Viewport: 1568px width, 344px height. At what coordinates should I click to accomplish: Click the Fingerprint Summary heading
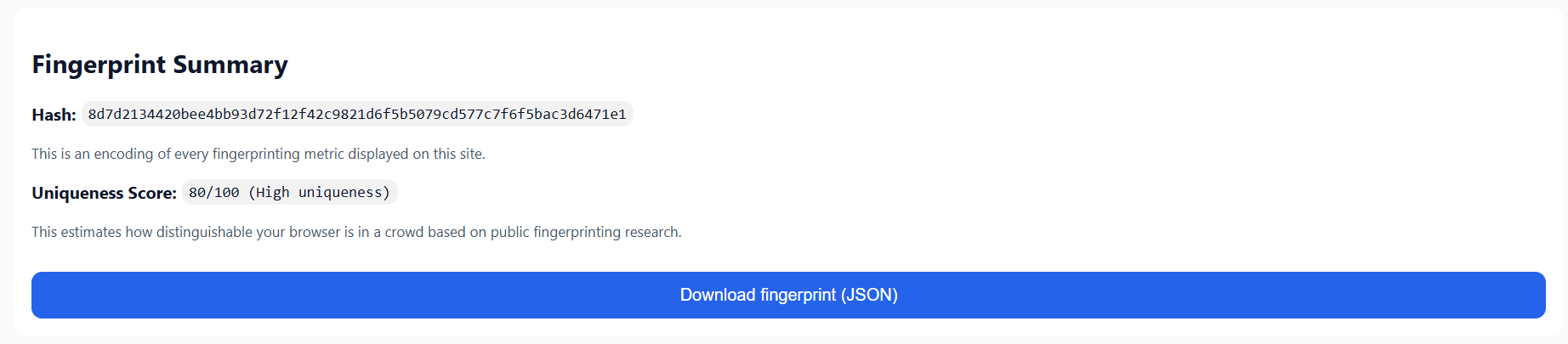point(160,65)
